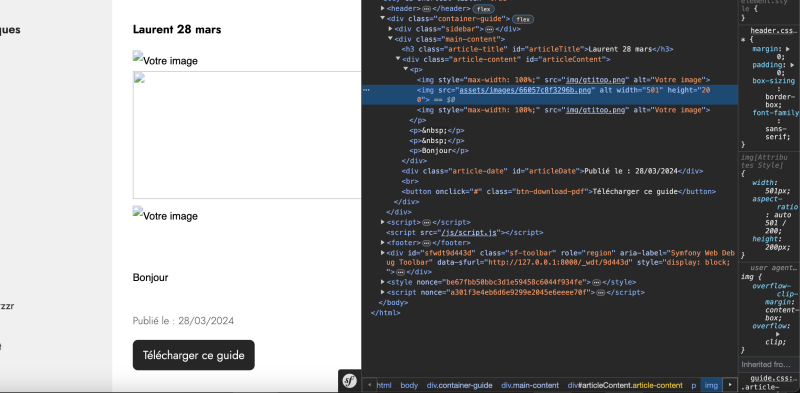Click the ellipsis inside the script nonce element

pos(601,292)
